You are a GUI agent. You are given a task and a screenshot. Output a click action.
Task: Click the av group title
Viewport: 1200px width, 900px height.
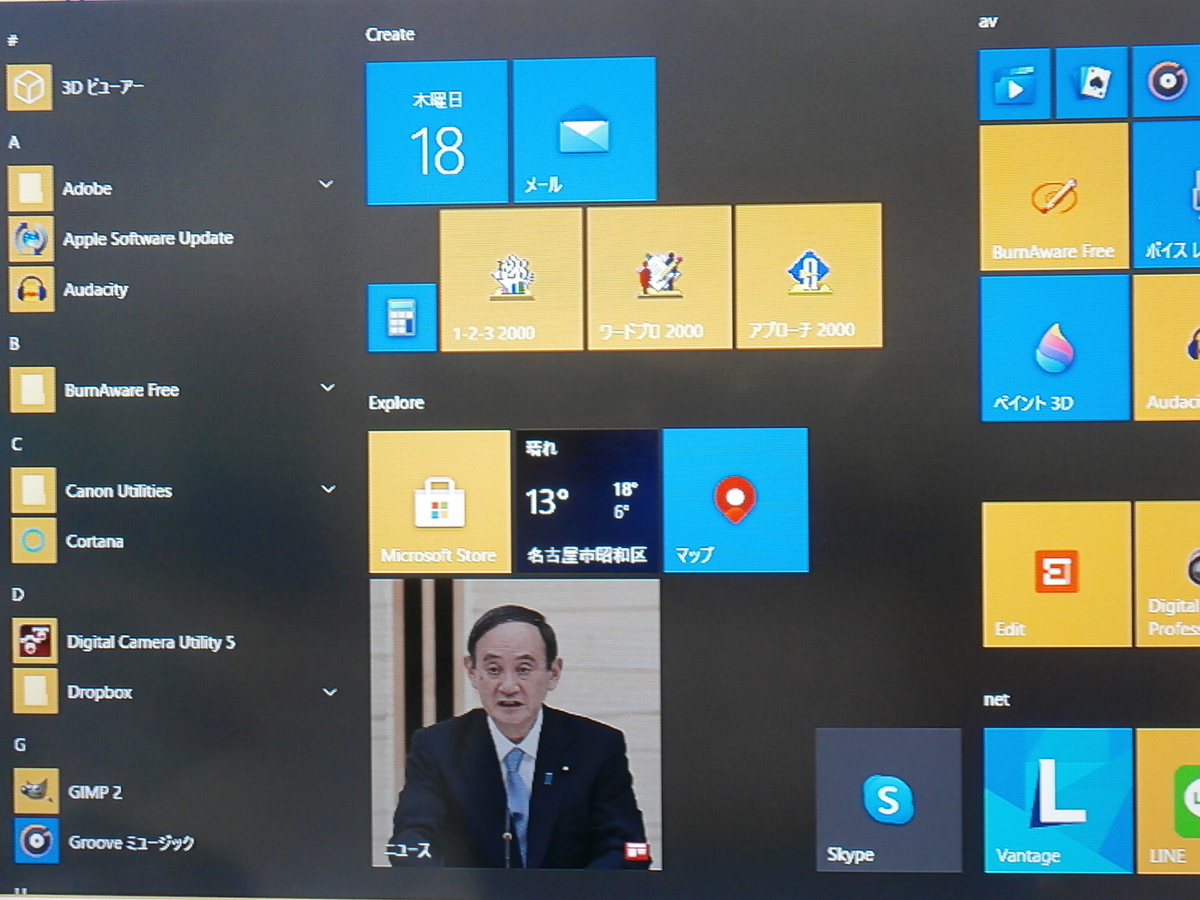coord(988,22)
